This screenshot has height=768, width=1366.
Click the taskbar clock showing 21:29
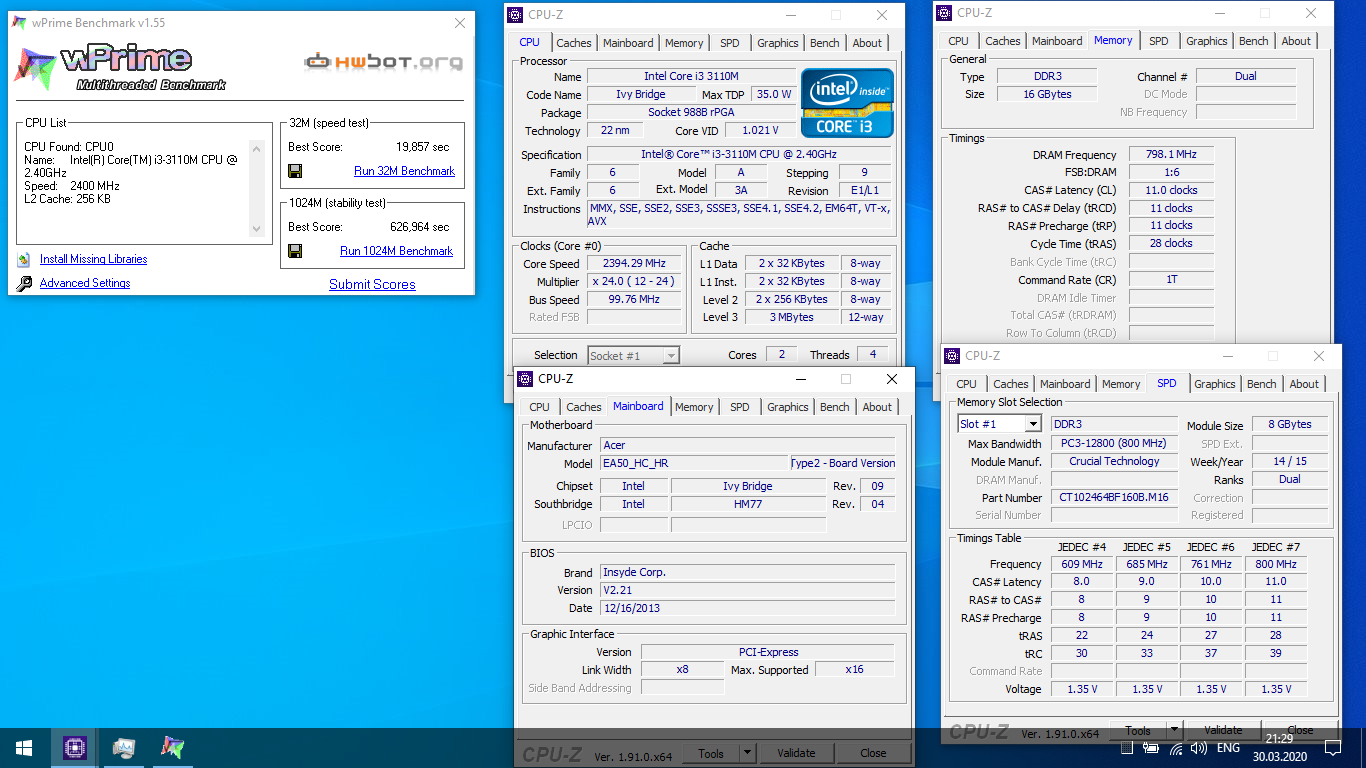pyautogui.click(x=1282, y=748)
